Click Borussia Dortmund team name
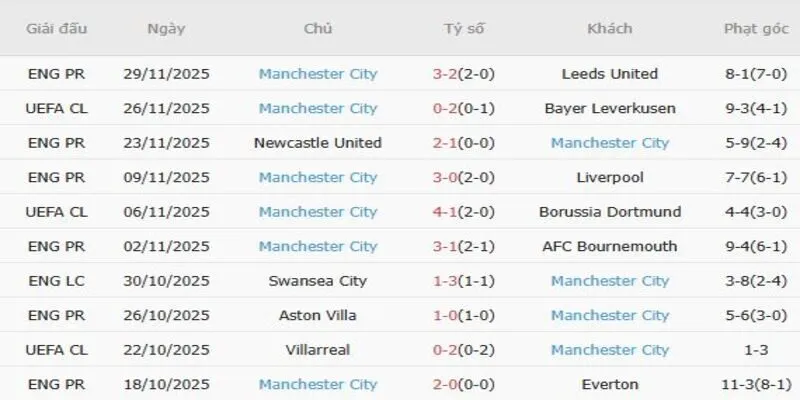Screen dimensions: 800x400 coord(610,212)
